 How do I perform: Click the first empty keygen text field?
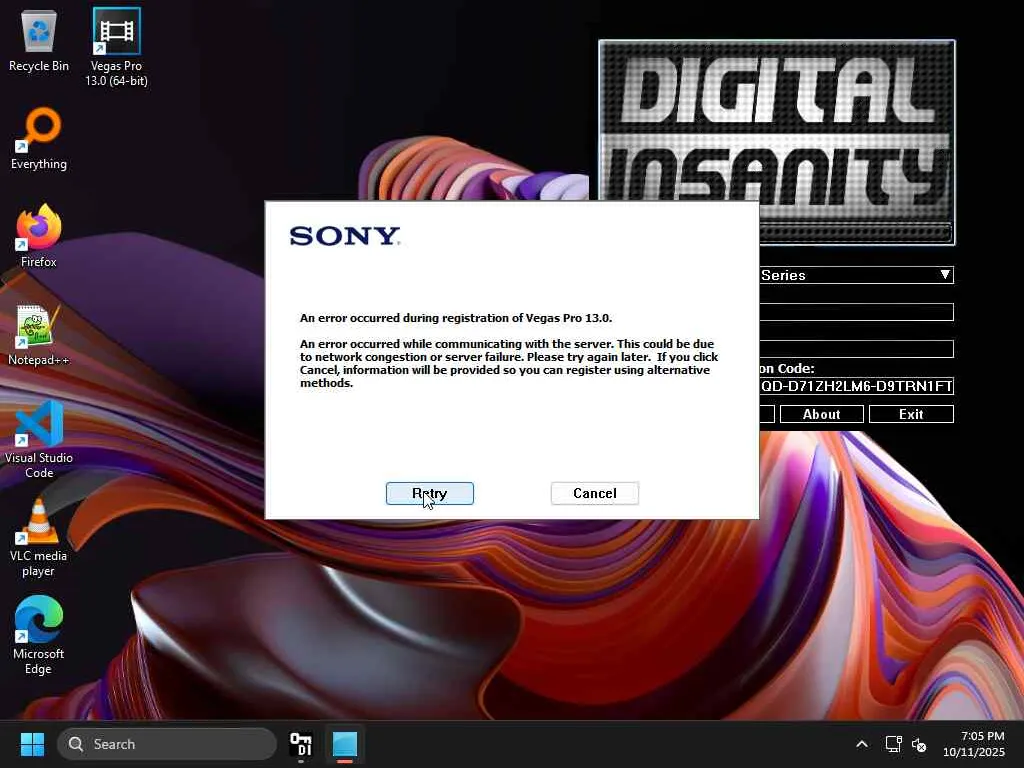(x=856, y=312)
